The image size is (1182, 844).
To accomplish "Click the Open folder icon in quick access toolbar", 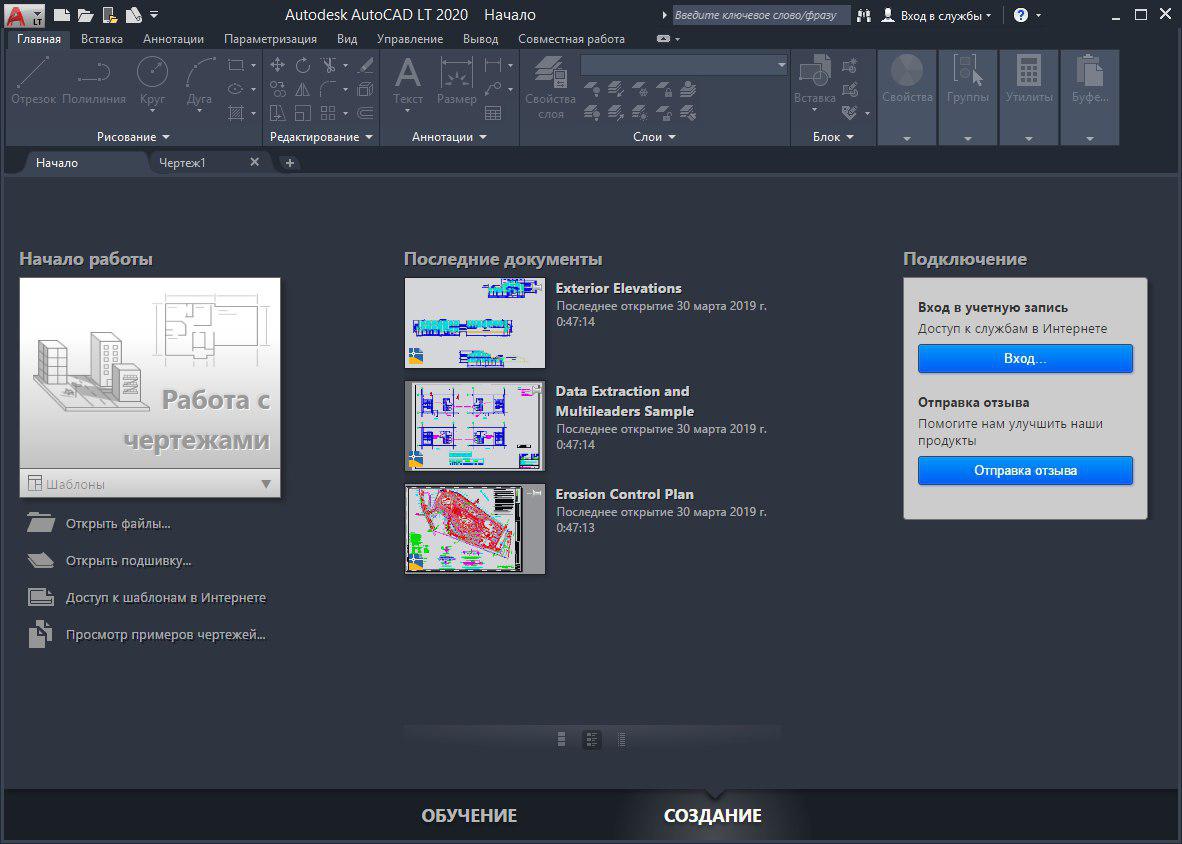I will point(85,15).
